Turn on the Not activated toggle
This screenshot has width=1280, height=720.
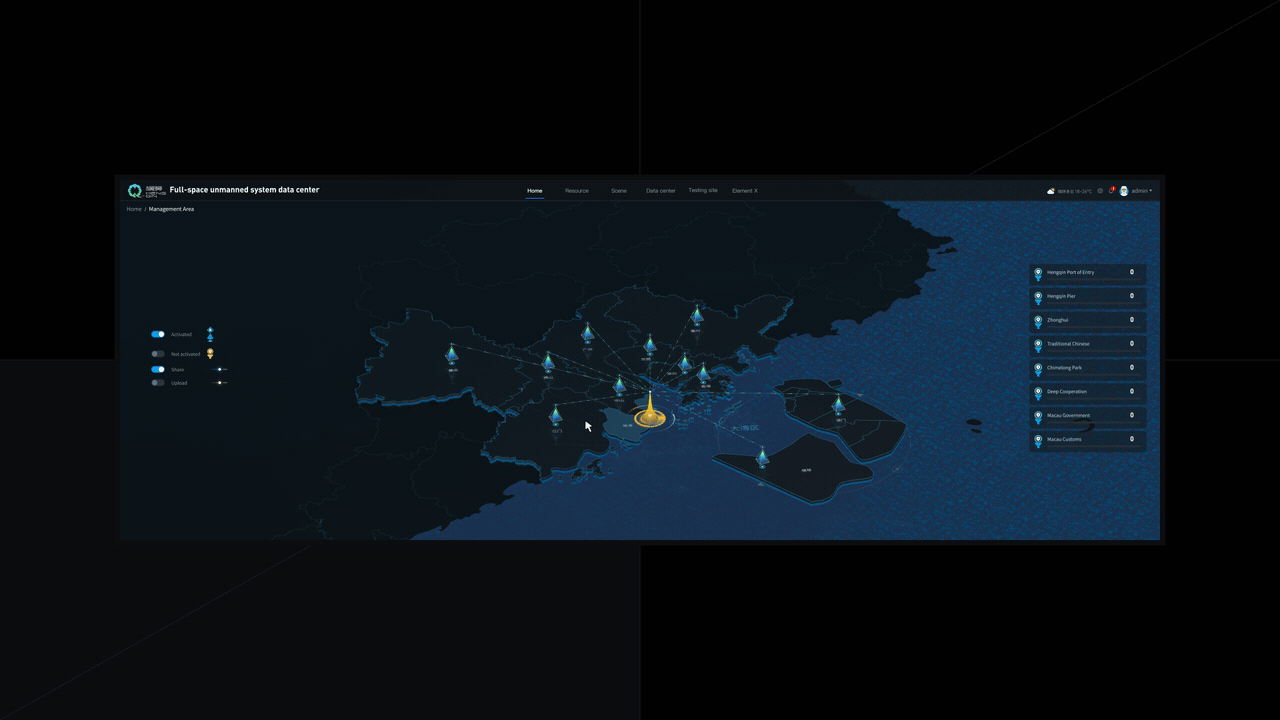158,354
